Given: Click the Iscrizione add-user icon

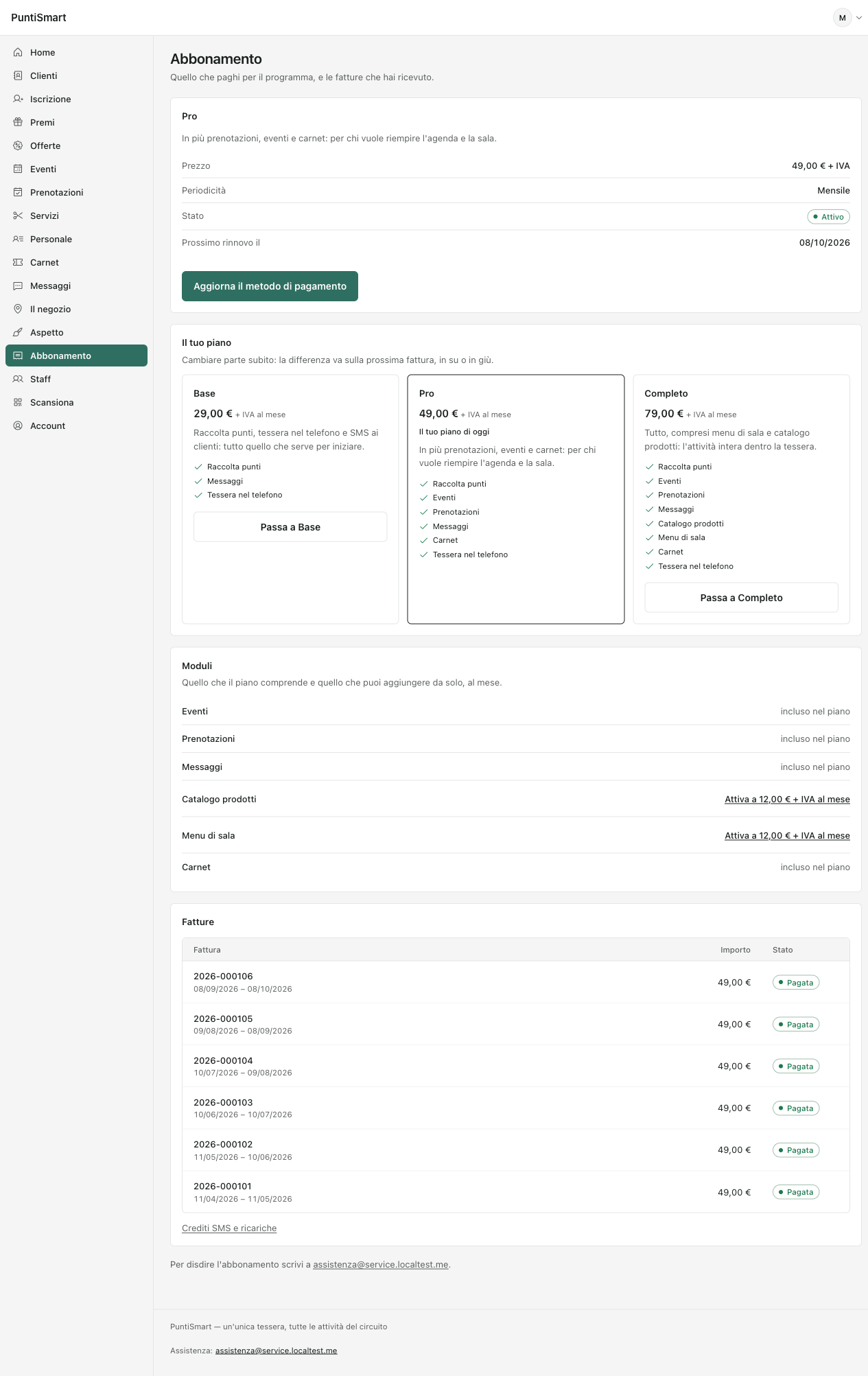Looking at the screenshot, I should point(18,99).
